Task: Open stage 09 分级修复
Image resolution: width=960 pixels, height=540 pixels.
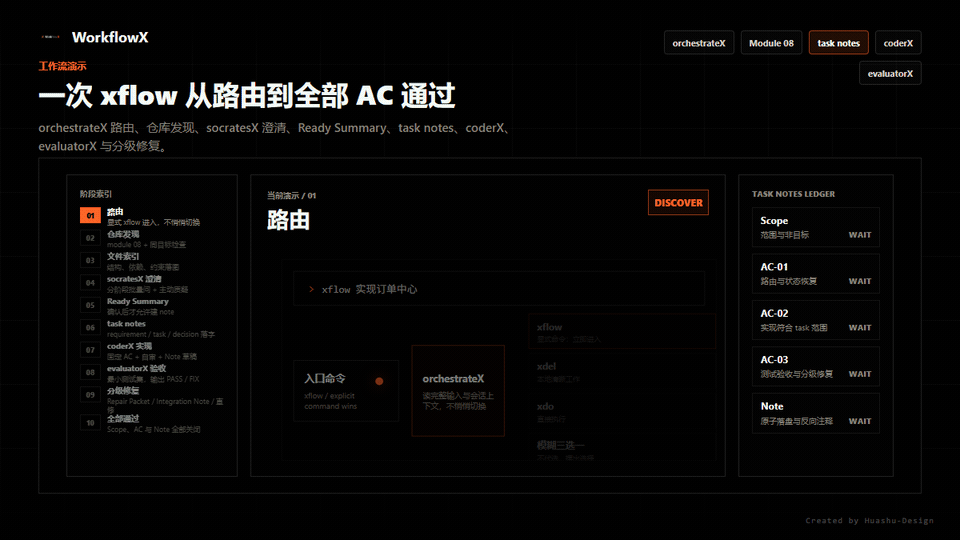Action: (152, 399)
